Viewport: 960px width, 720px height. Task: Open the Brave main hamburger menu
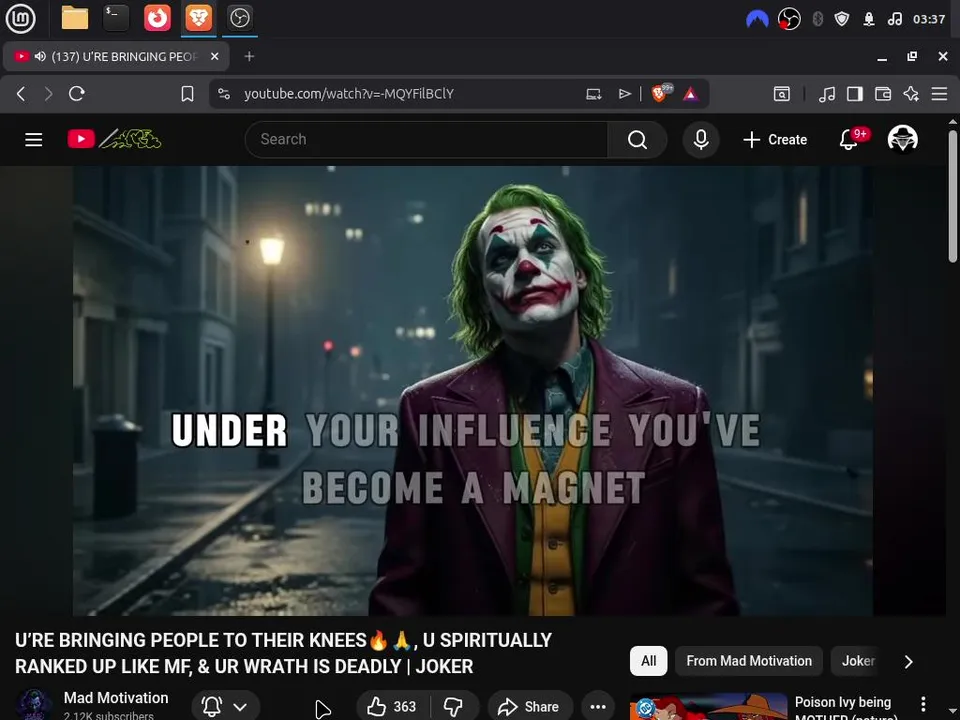point(939,94)
